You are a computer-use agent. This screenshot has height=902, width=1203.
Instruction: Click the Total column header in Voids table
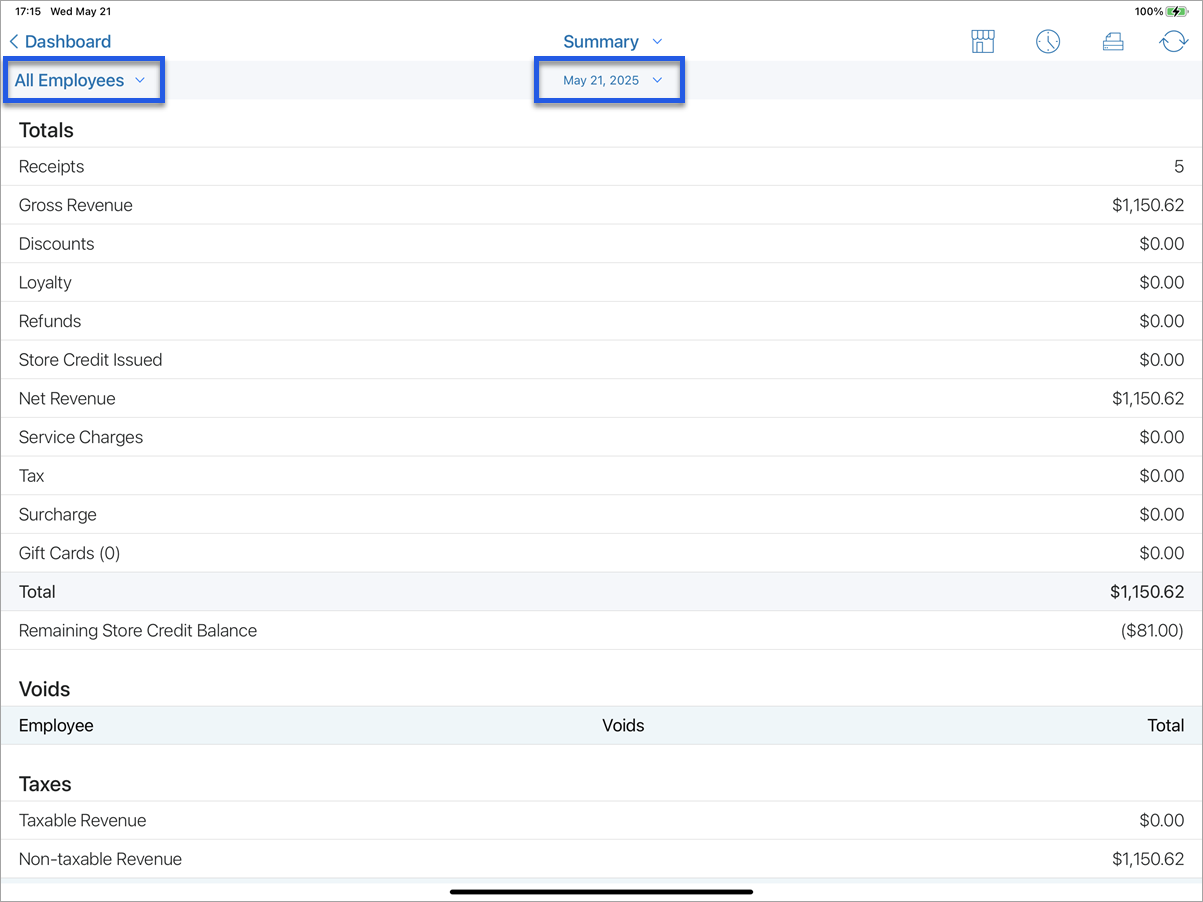click(x=1165, y=726)
